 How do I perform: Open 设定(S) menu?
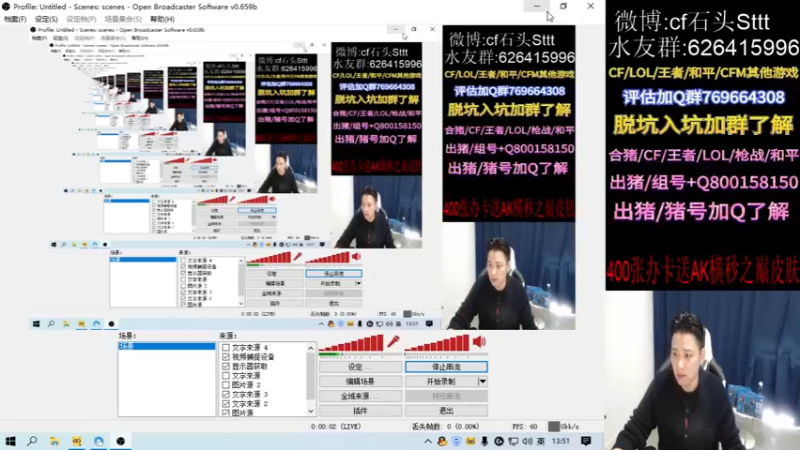point(46,19)
